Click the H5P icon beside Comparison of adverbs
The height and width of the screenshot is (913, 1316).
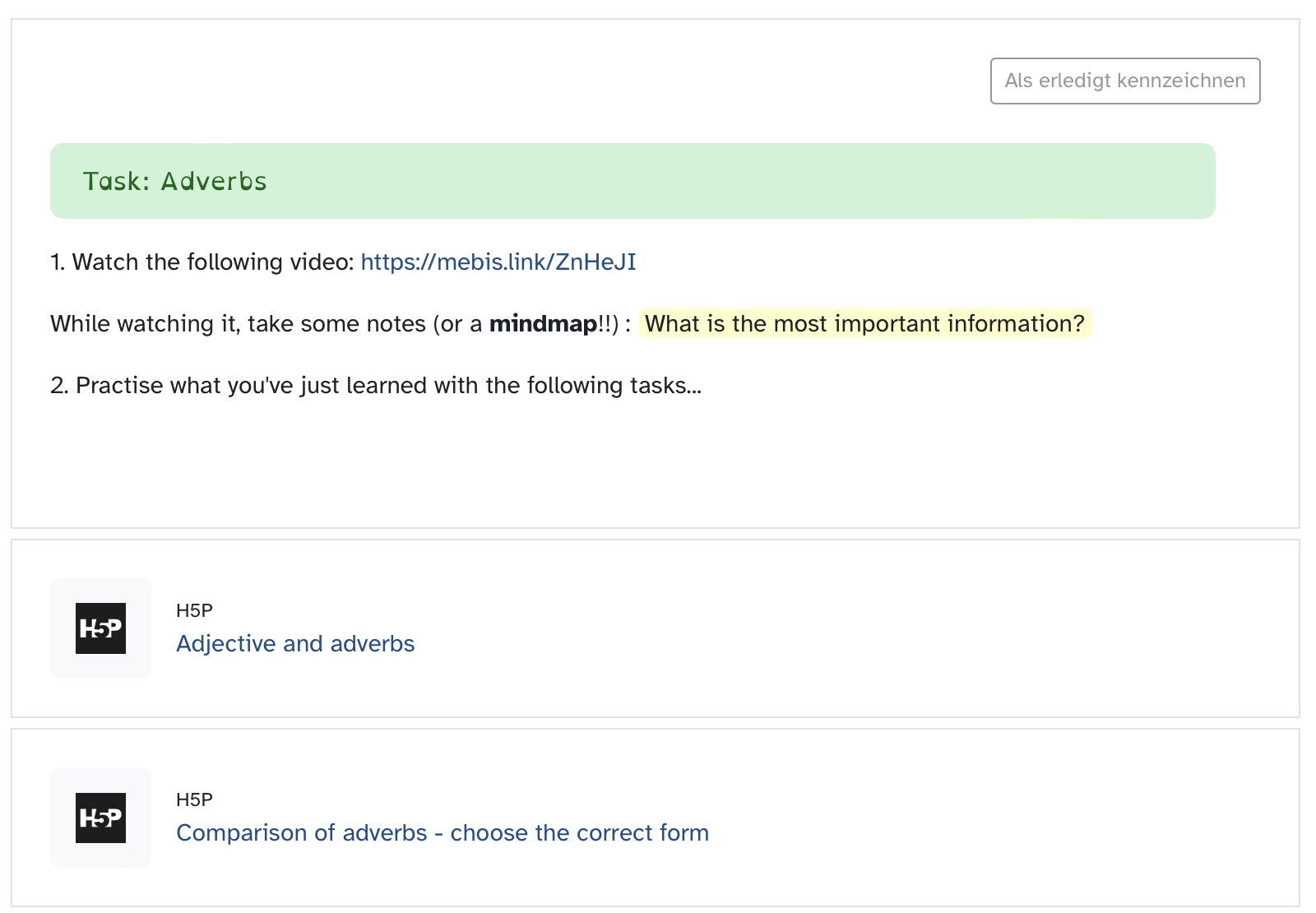point(100,818)
